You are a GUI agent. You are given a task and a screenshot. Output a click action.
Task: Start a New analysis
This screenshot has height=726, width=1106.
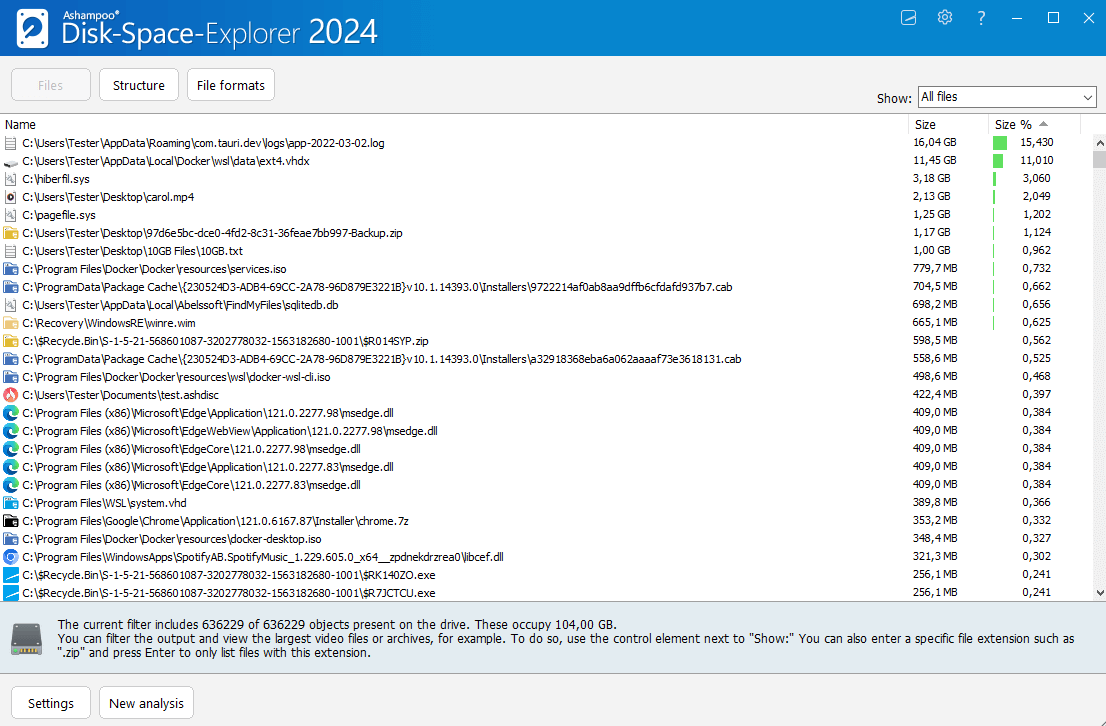(146, 703)
